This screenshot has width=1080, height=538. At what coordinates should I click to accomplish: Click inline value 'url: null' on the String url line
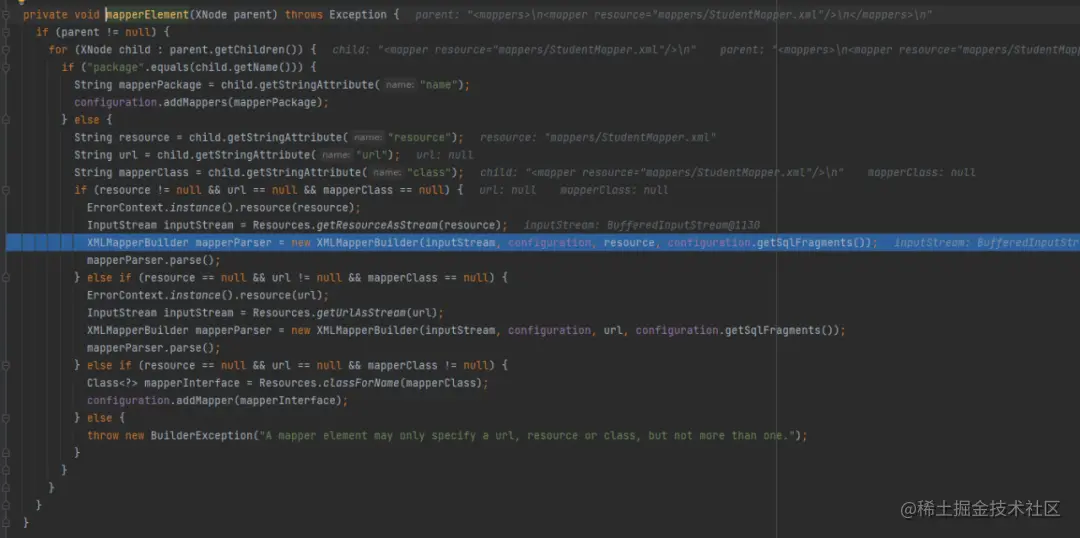click(x=444, y=155)
